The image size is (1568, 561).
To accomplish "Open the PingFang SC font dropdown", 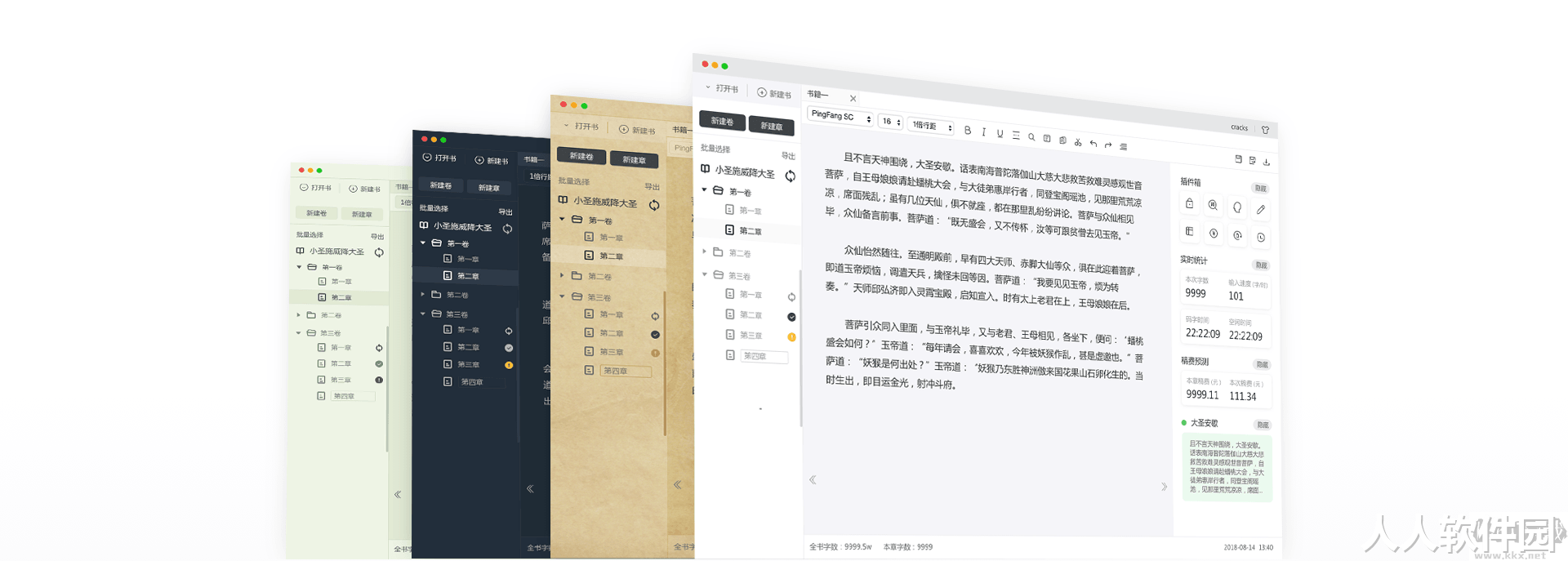I will pos(840,116).
